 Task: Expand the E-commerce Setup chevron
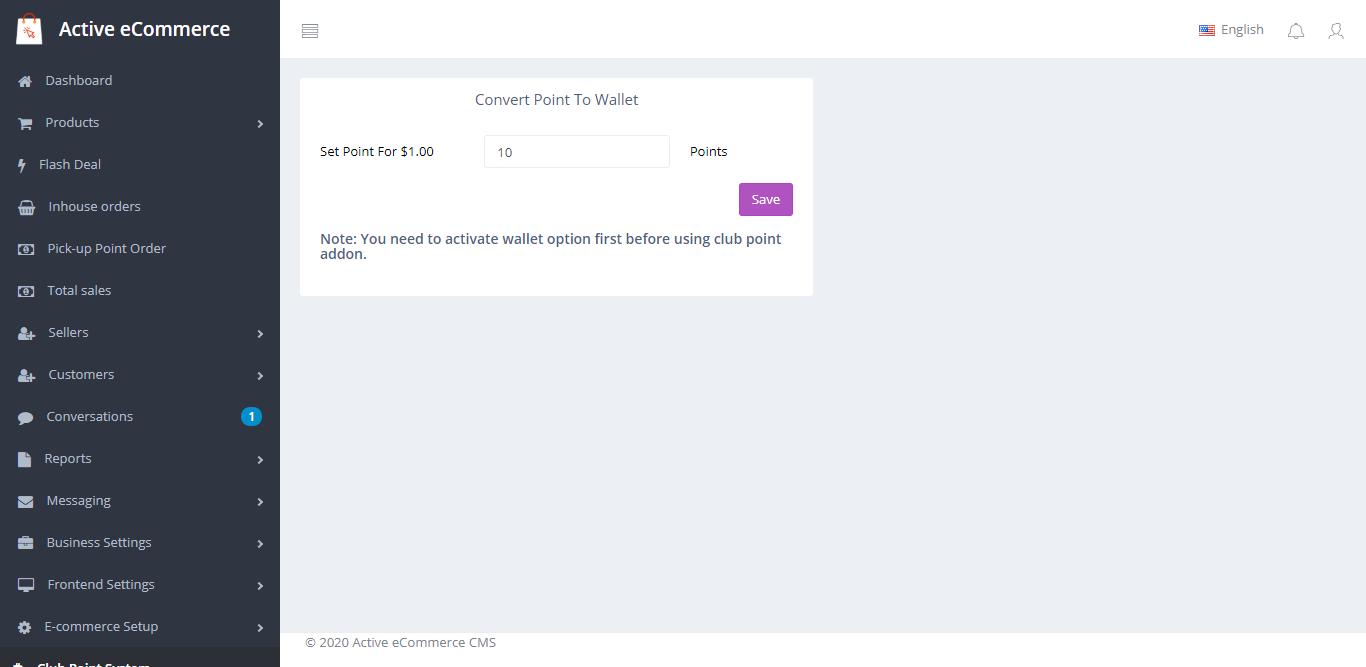[x=260, y=628]
